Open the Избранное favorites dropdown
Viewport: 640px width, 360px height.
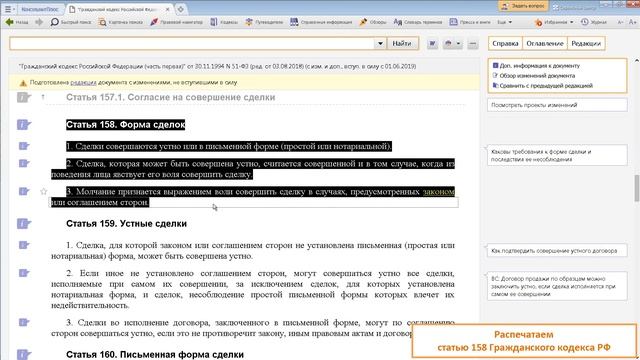point(554,22)
